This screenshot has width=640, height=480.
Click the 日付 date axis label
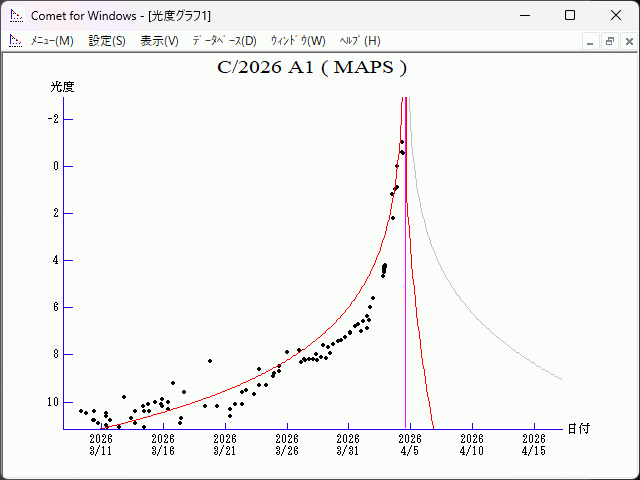[578, 428]
